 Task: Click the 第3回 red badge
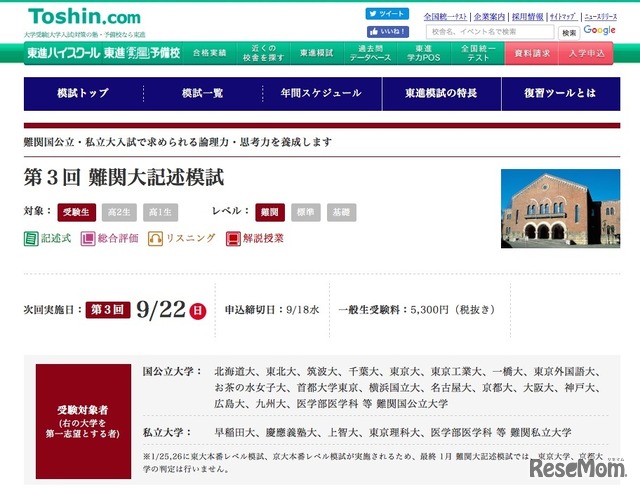pyautogui.click(x=108, y=310)
